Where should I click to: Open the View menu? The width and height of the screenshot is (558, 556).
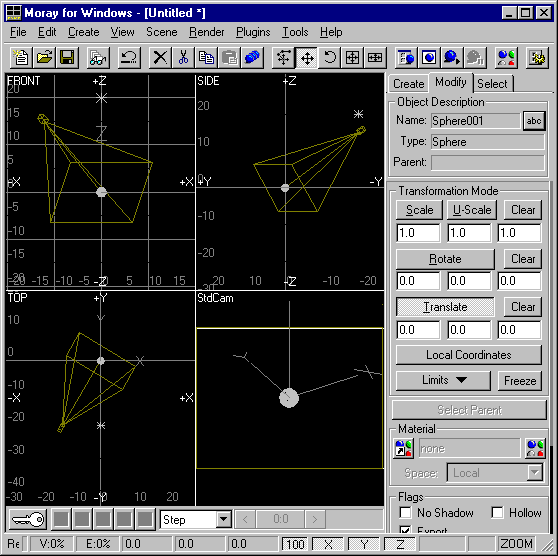tap(122, 32)
